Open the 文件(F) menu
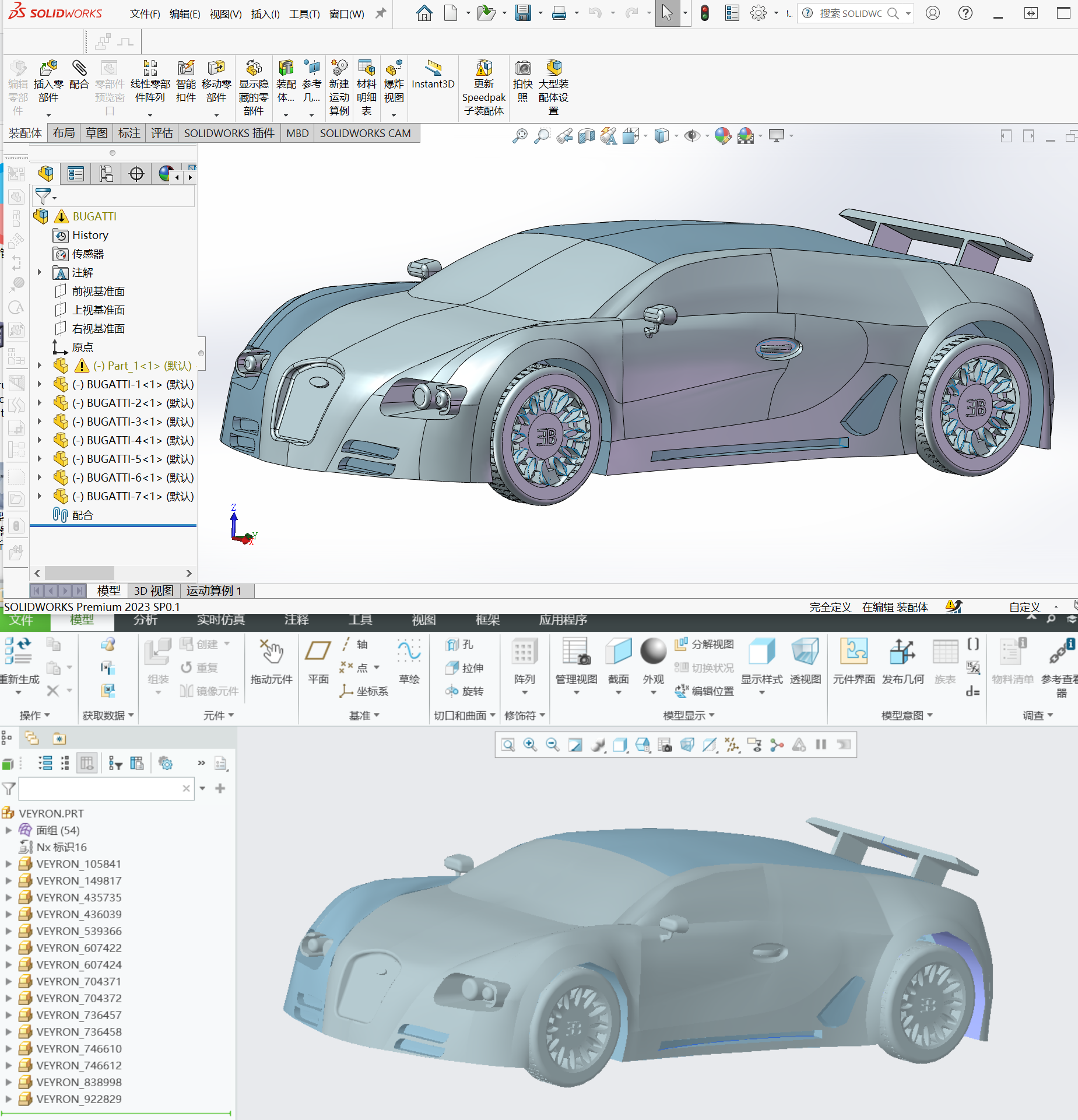Image resolution: width=1078 pixels, height=1120 pixels. point(145,13)
